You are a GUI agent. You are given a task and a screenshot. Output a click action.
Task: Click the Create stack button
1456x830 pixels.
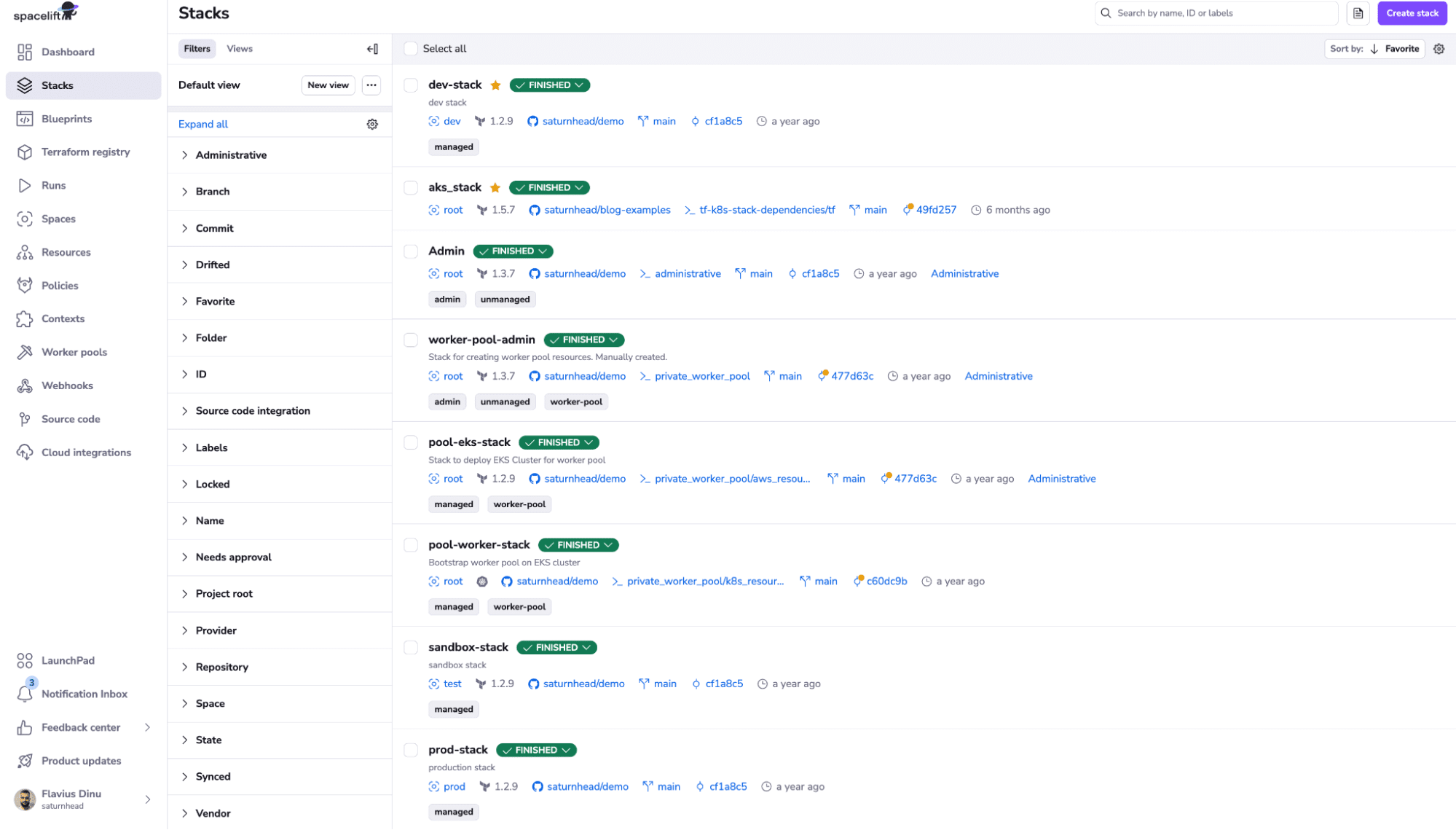(1412, 12)
